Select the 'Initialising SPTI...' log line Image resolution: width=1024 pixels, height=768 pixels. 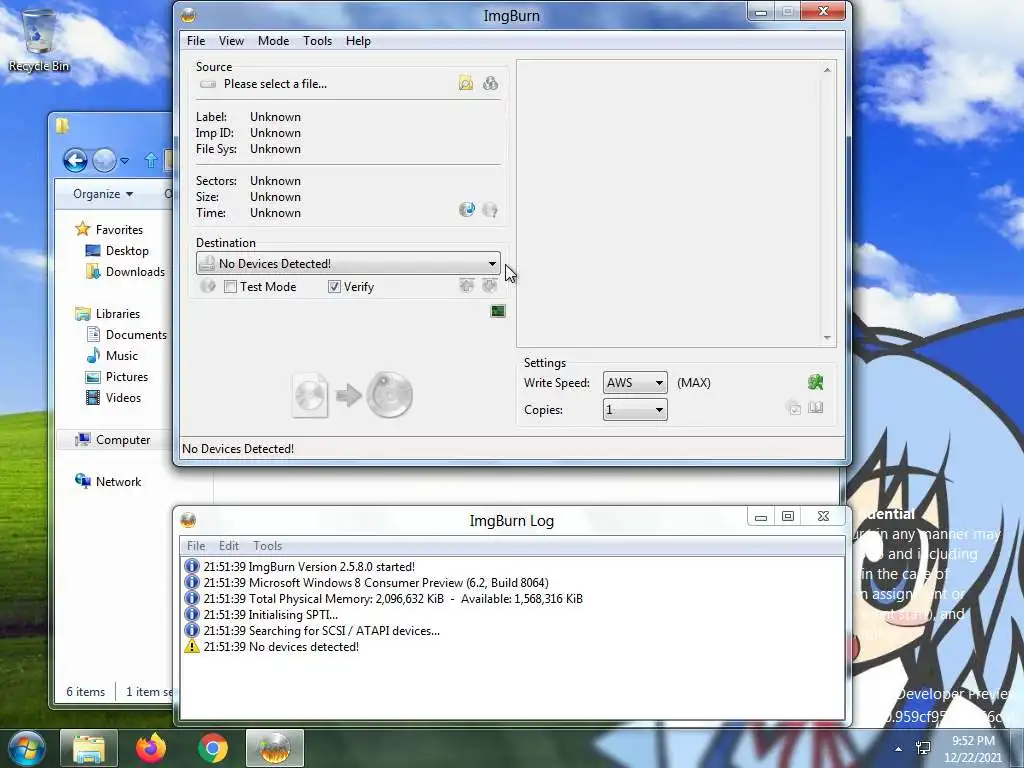point(270,615)
